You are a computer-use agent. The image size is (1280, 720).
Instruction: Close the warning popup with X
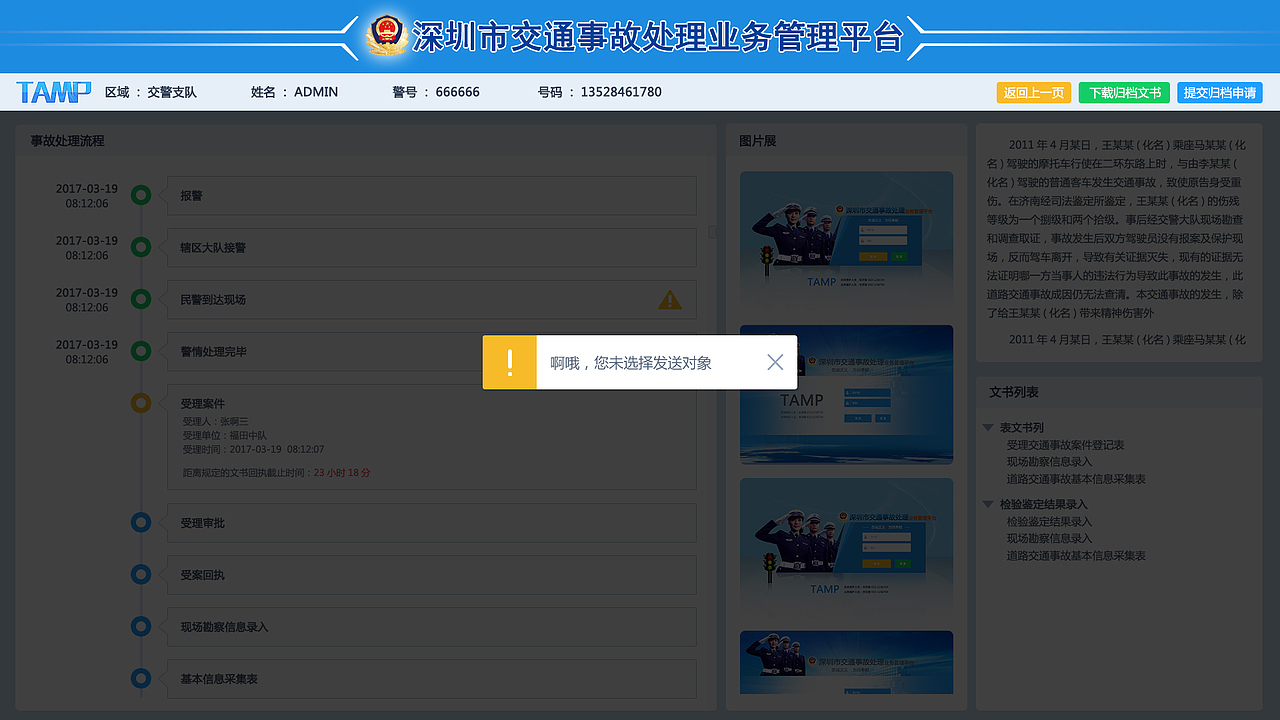[x=775, y=362]
